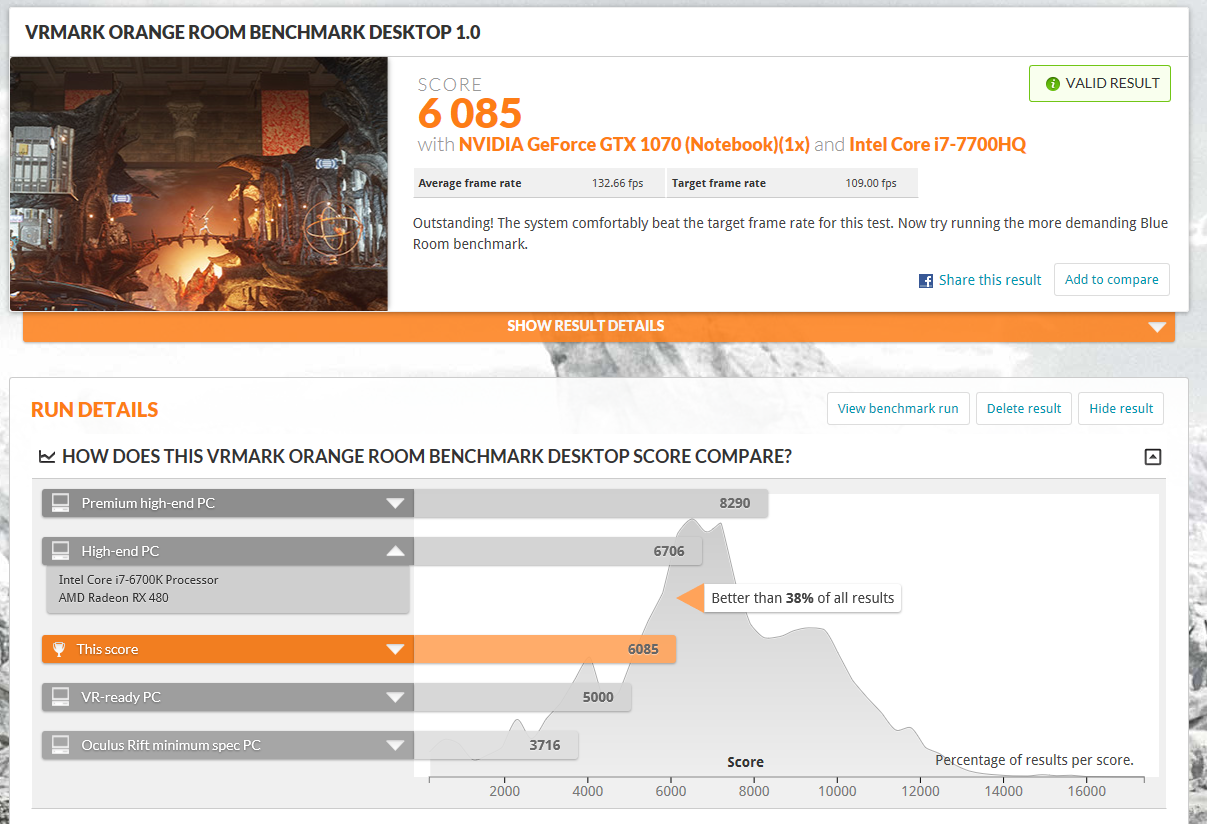Collapse the High-end PC row arrow

(x=396, y=551)
